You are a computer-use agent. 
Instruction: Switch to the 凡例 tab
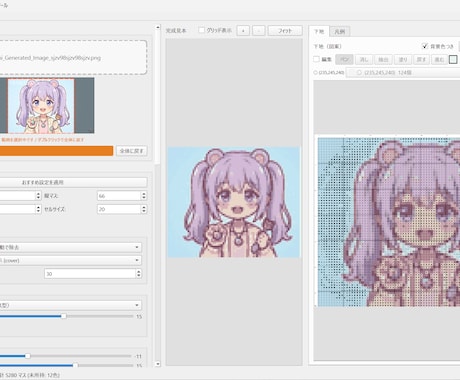pyautogui.click(x=340, y=32)
